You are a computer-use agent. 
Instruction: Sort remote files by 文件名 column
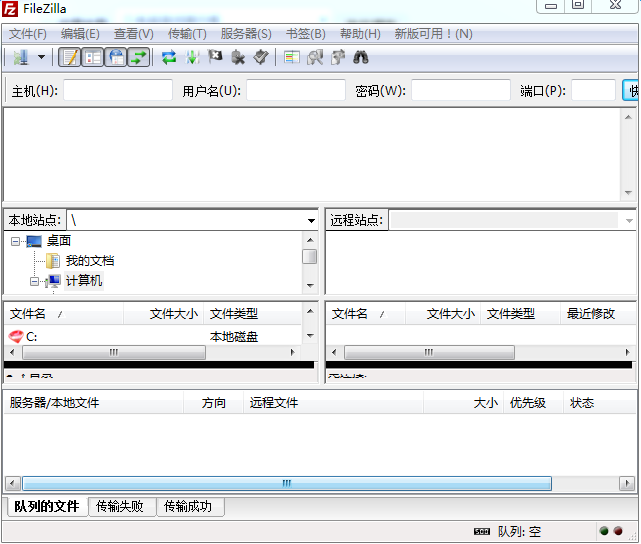(365, 314)
